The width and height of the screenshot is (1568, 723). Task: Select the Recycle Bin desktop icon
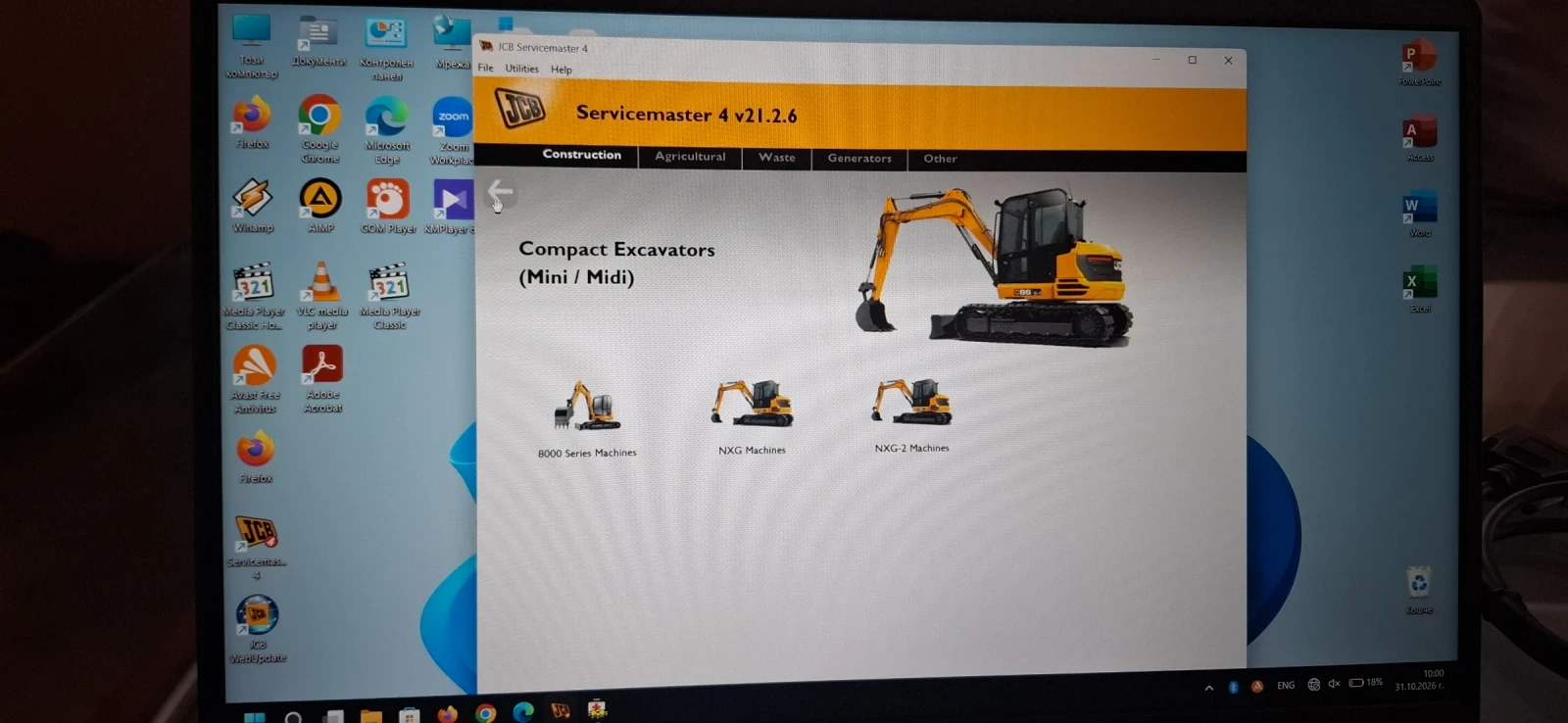click(x=1418, y=591)
